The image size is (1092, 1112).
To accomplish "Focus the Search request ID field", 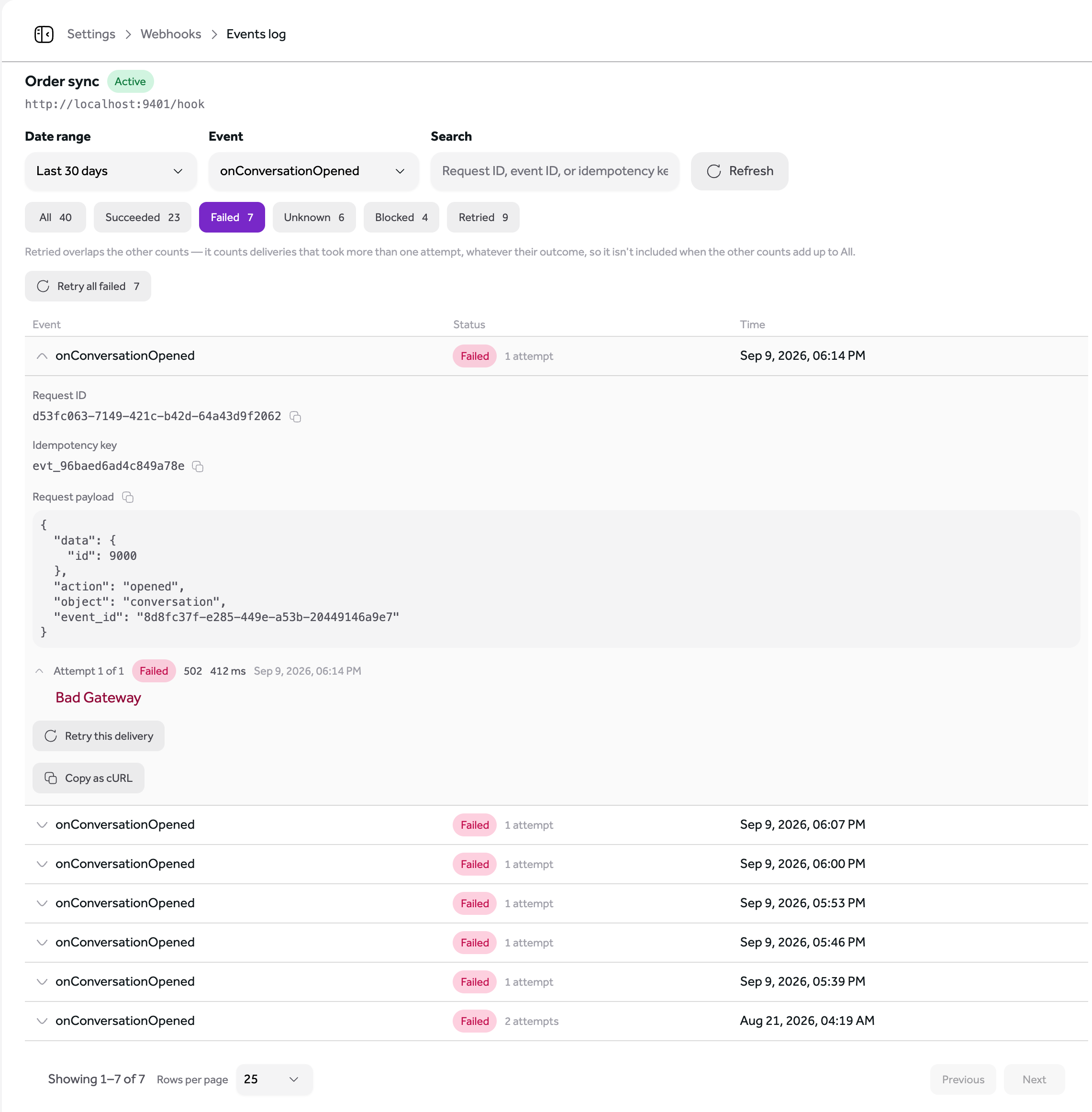I will point(555,171).
